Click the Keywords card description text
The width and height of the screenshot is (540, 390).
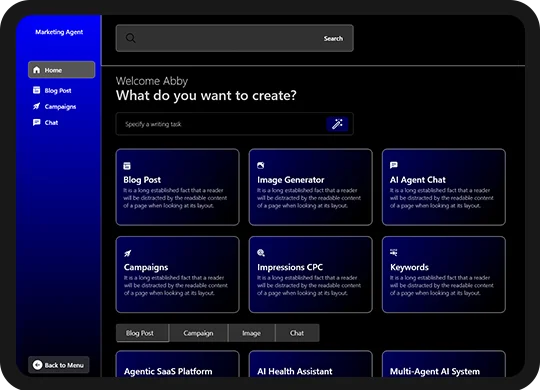442,285
